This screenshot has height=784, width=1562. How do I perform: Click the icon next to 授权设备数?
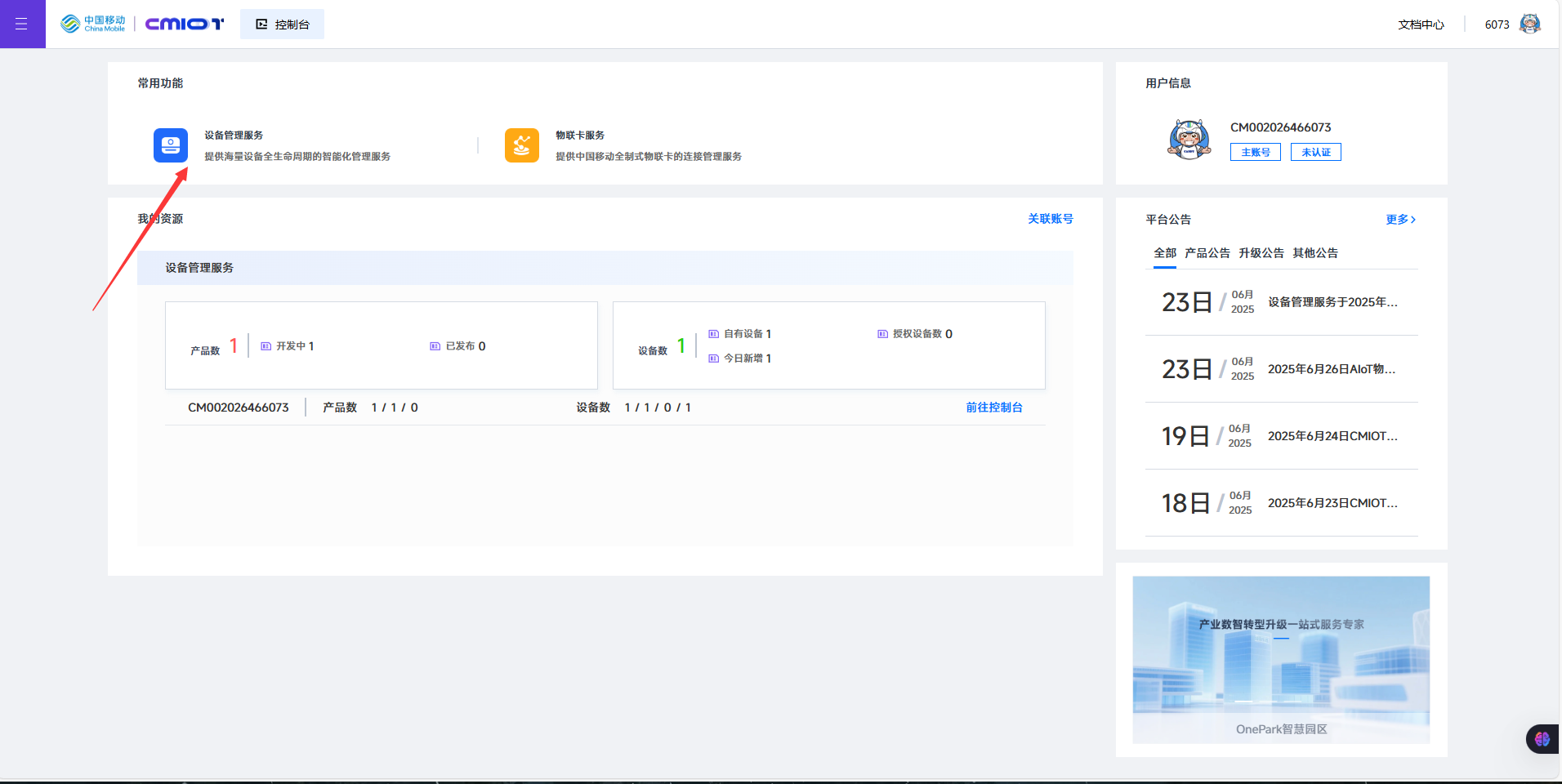tap(881, 333)
